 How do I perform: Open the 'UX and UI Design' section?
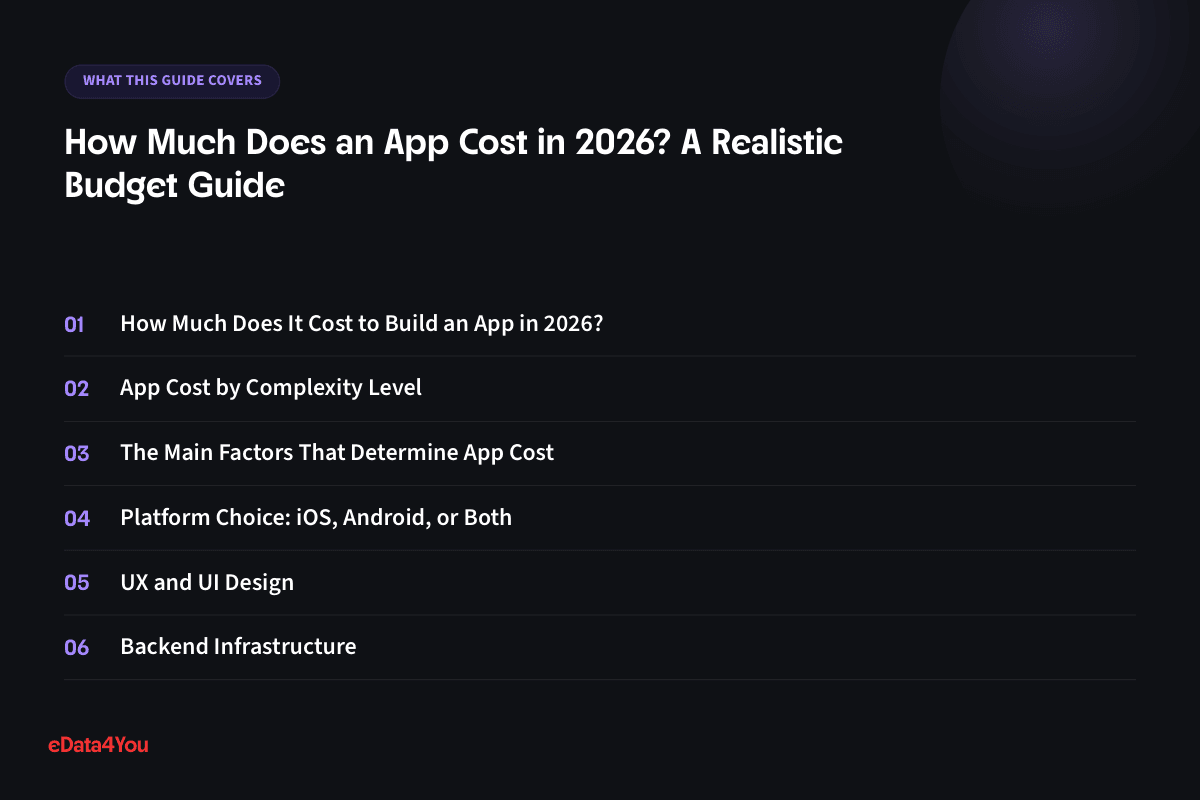[x=207, y=582]
